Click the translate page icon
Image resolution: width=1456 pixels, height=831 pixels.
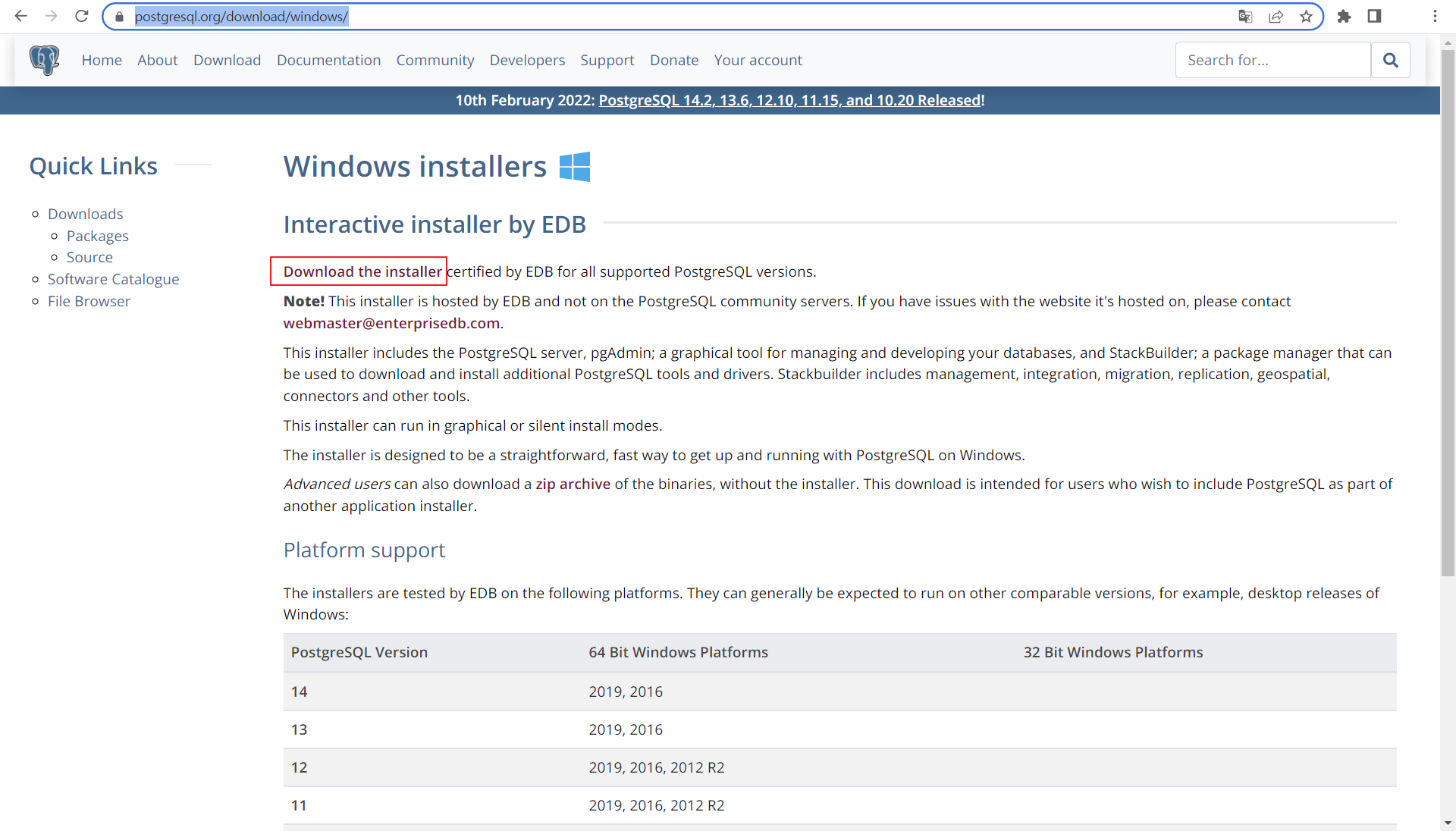(x=1245, y=17)
